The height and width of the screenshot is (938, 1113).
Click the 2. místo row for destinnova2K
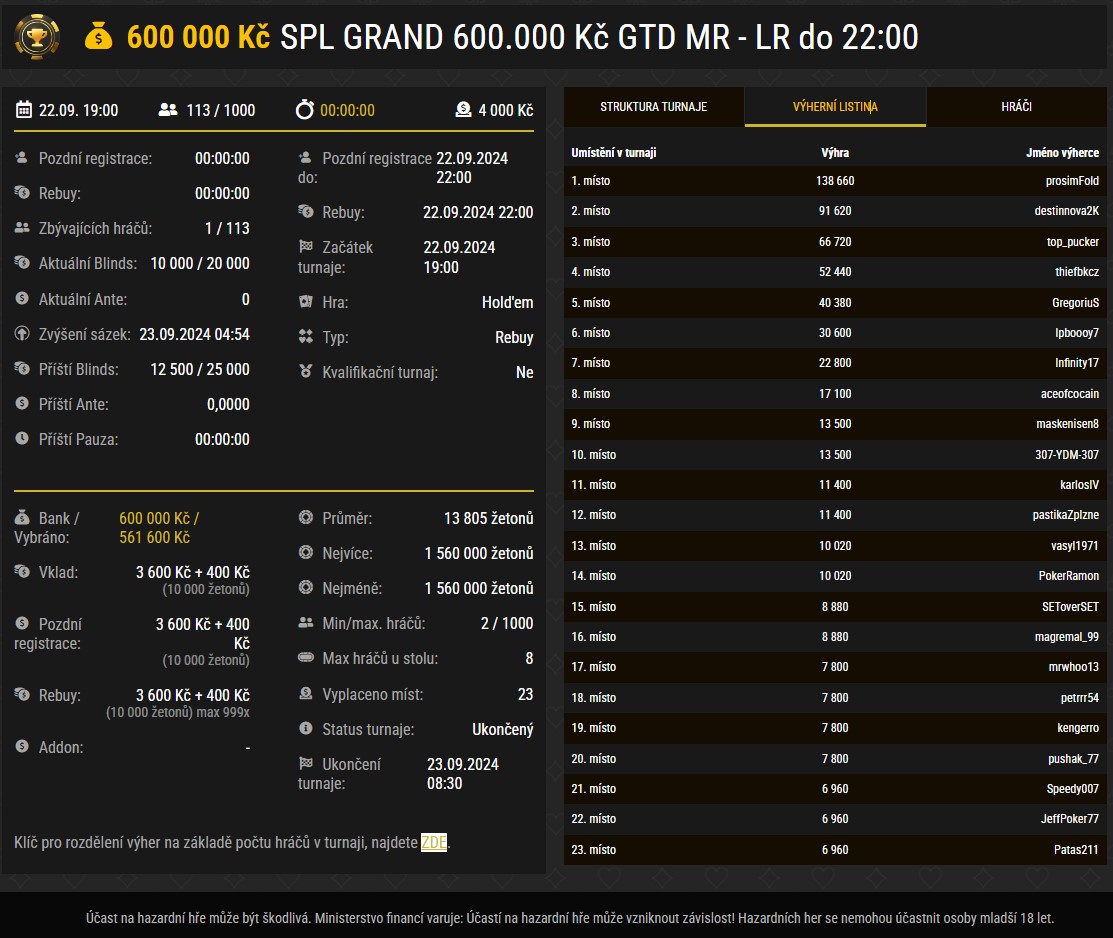click(x=835, y=211)
